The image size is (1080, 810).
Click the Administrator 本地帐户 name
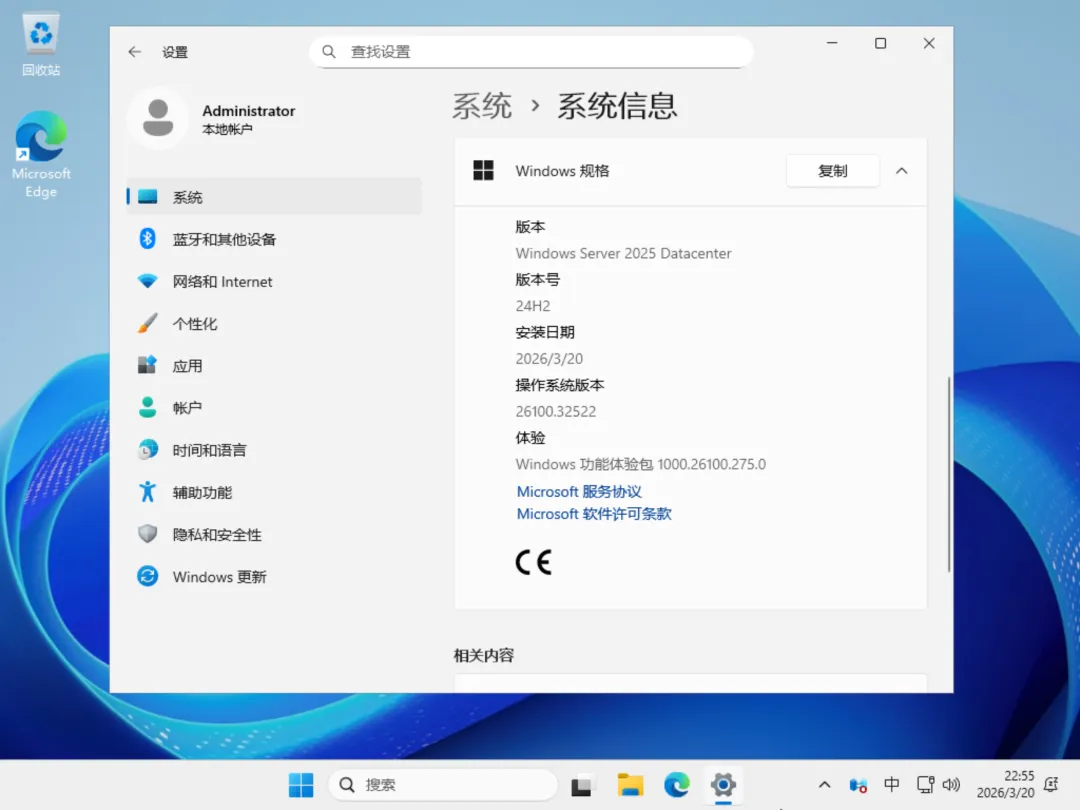coord(249,118)
